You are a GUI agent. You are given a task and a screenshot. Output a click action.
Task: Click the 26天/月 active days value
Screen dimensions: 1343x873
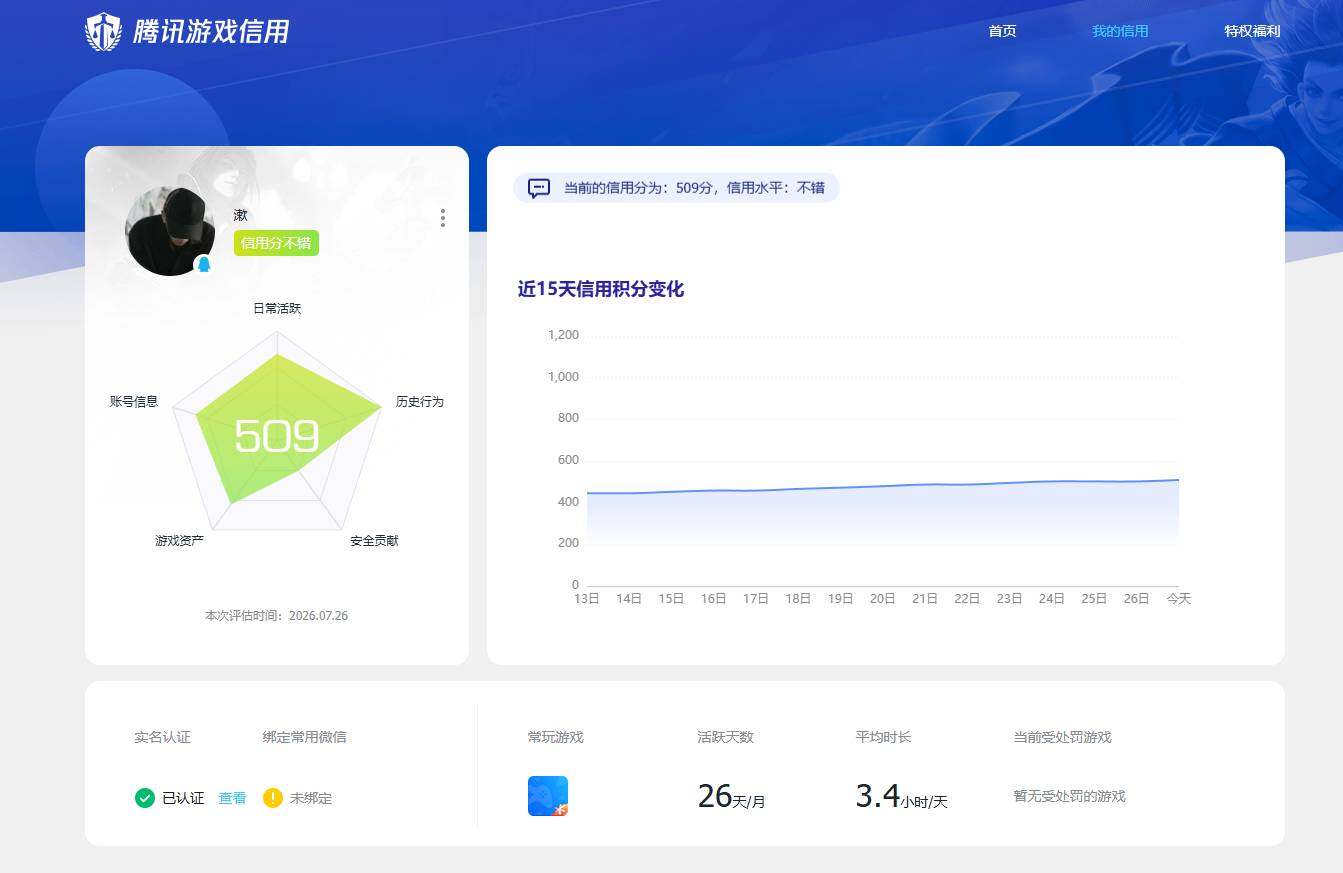[731, 796]
